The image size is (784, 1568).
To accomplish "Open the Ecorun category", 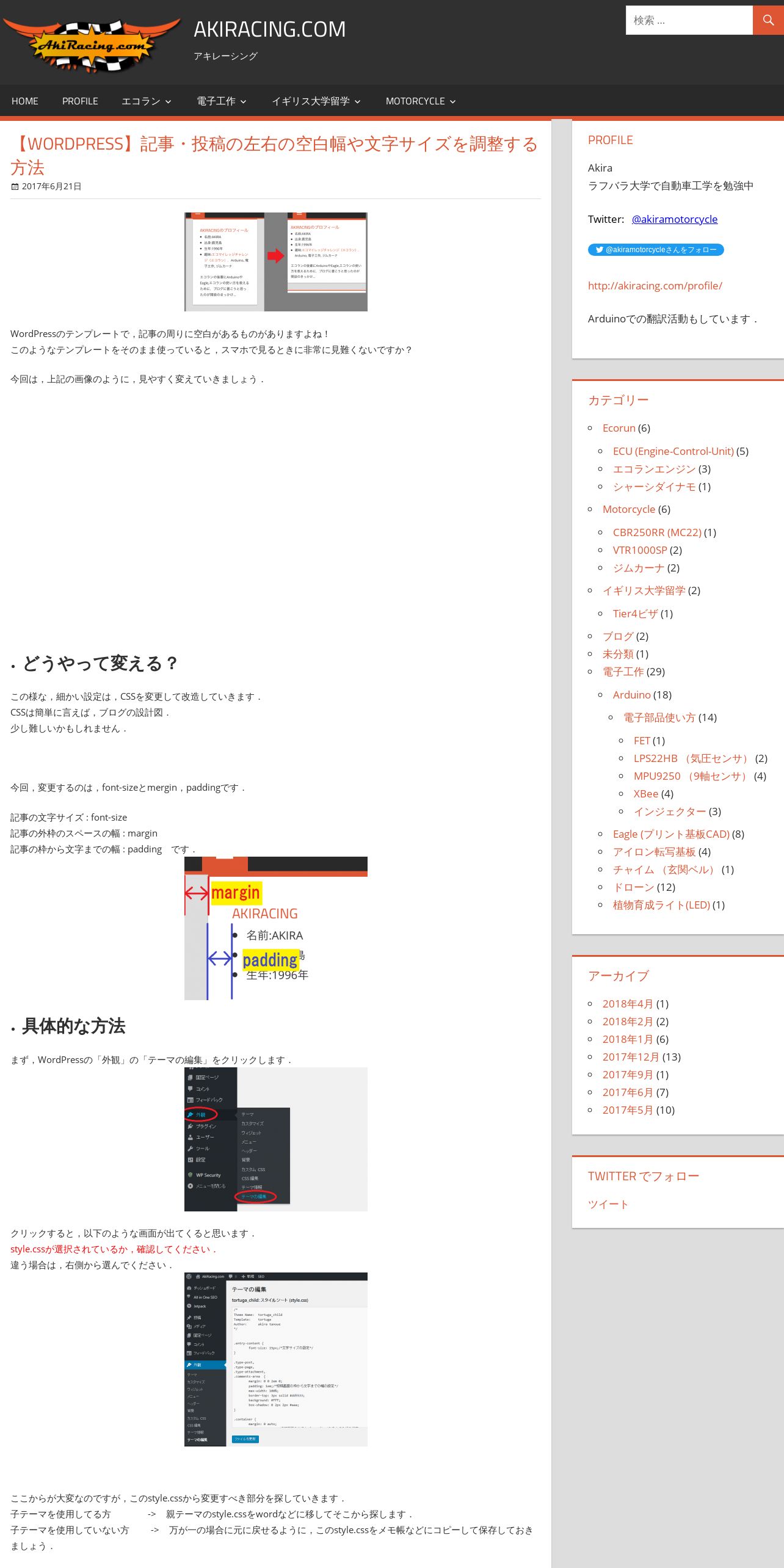I will click(x=619, y=428).
